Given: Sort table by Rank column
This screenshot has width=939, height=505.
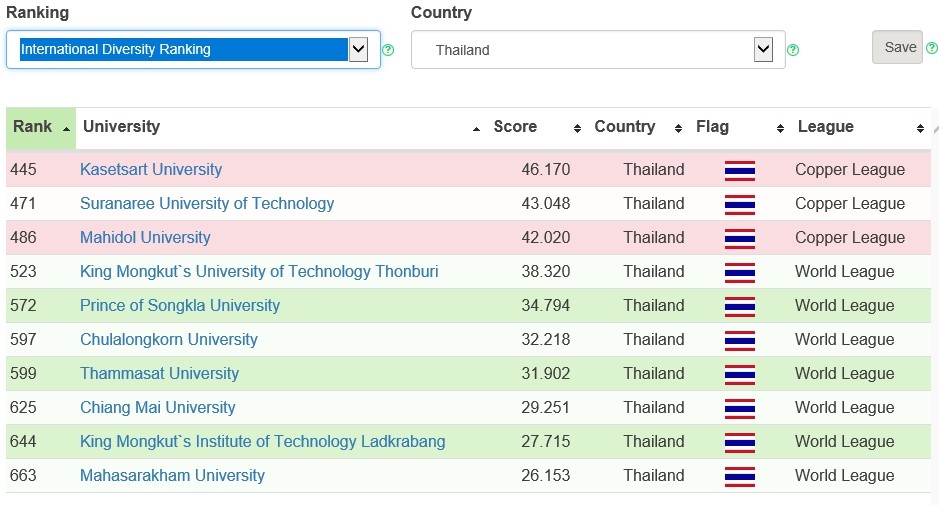Looking at the screenshot, I should (x=41, y=127).
